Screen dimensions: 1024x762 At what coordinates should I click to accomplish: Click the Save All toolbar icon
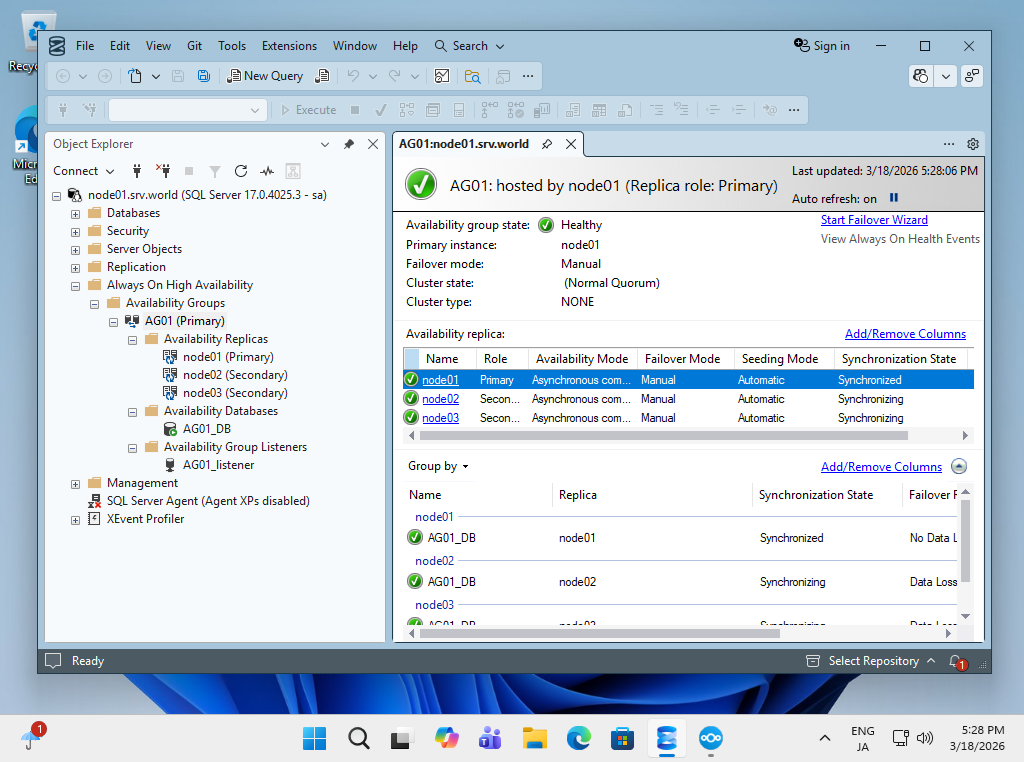[204, 76]
